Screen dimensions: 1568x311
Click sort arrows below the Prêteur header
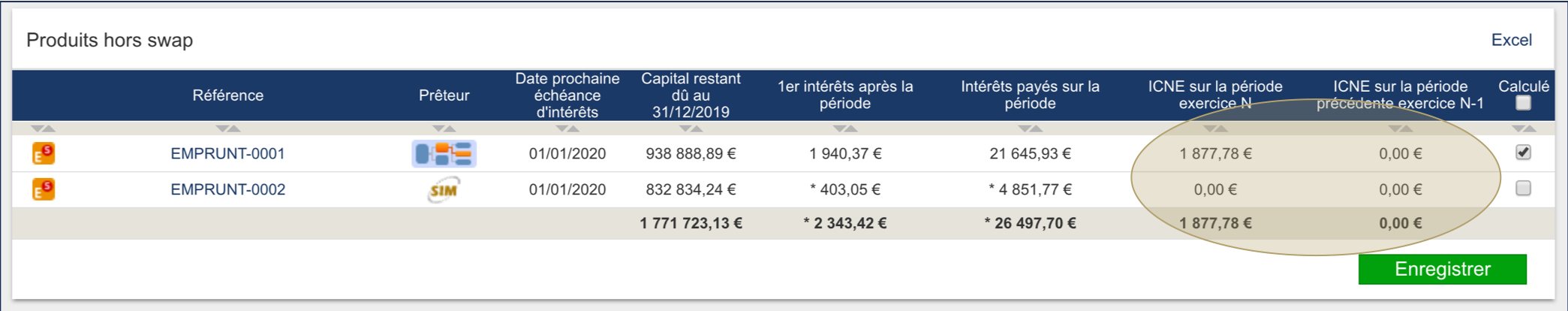pyautogui.click(x=444, y=128)
